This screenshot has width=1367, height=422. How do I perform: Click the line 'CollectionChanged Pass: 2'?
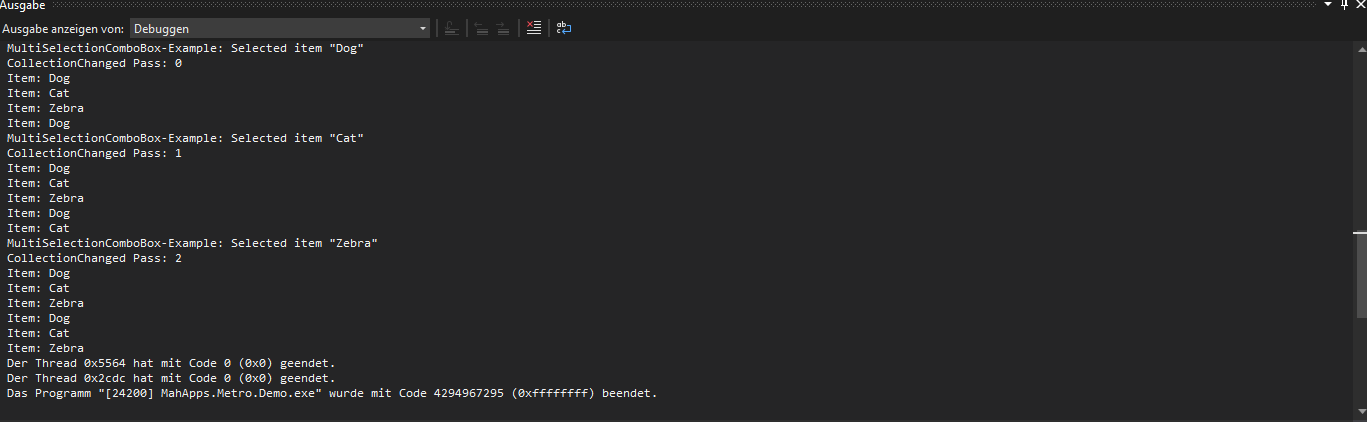point(94,259)
